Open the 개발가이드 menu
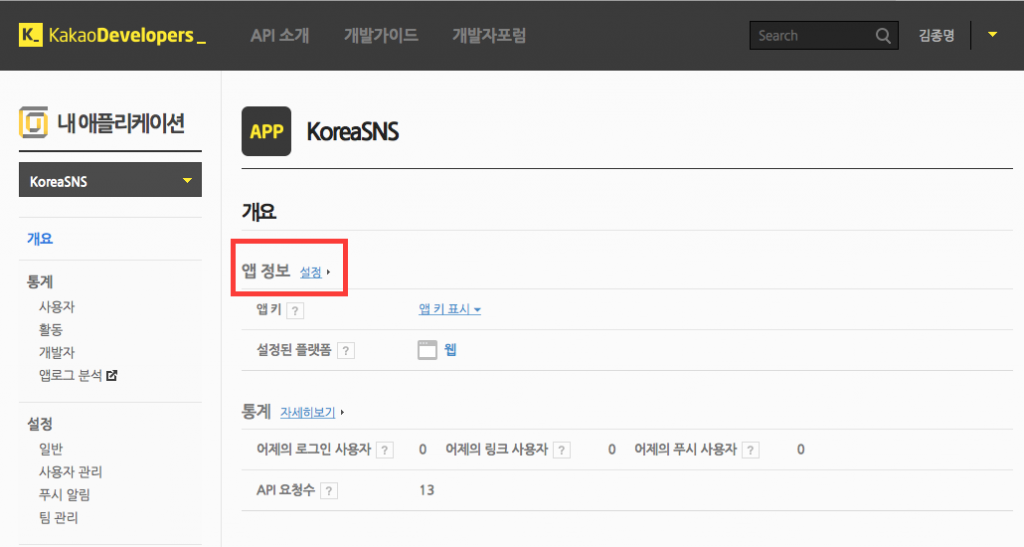 pyautogui.click(x=381, y=35)
